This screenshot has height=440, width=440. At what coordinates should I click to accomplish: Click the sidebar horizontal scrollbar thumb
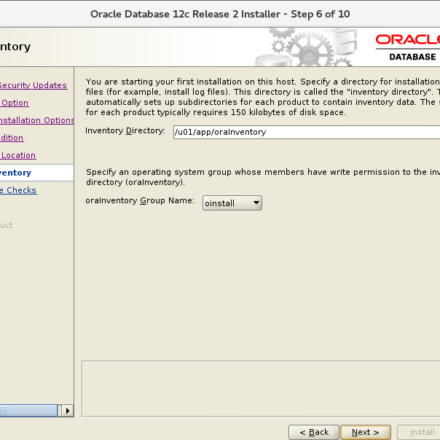point(28,411)
